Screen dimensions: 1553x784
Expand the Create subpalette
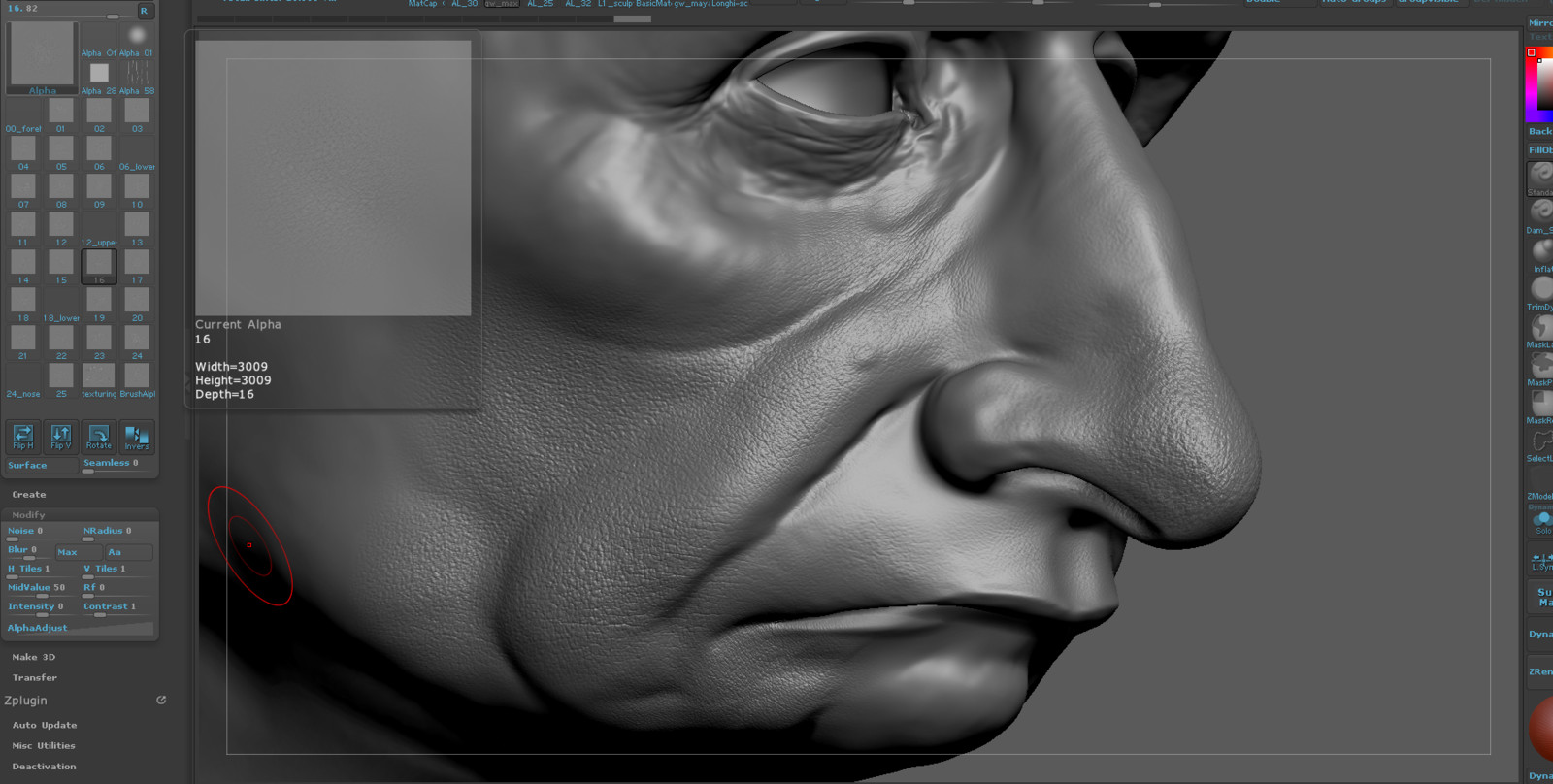(29, 494)
